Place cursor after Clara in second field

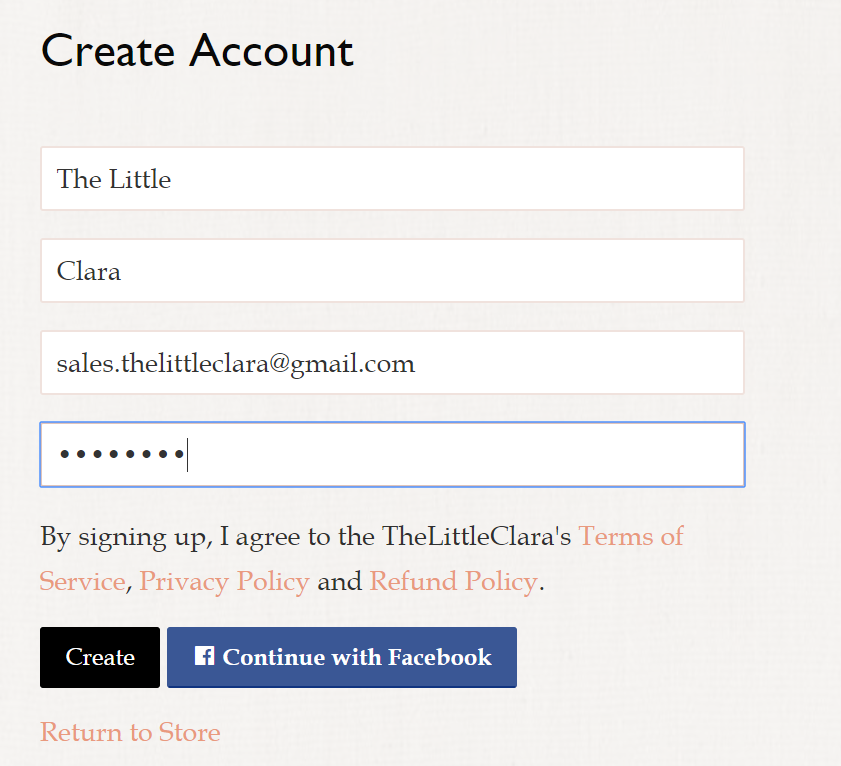click(x=122, y=271)
